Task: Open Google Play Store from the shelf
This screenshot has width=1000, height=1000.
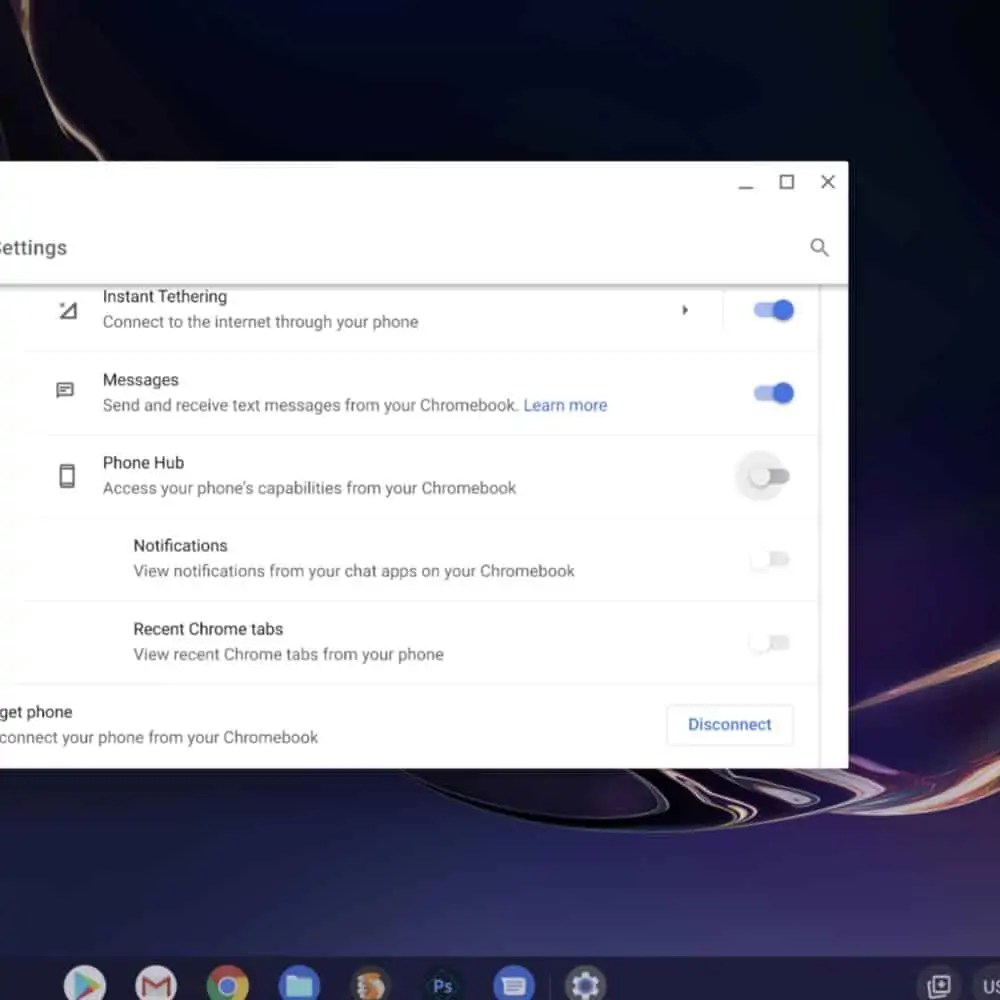Action: [x=85, y=982]
